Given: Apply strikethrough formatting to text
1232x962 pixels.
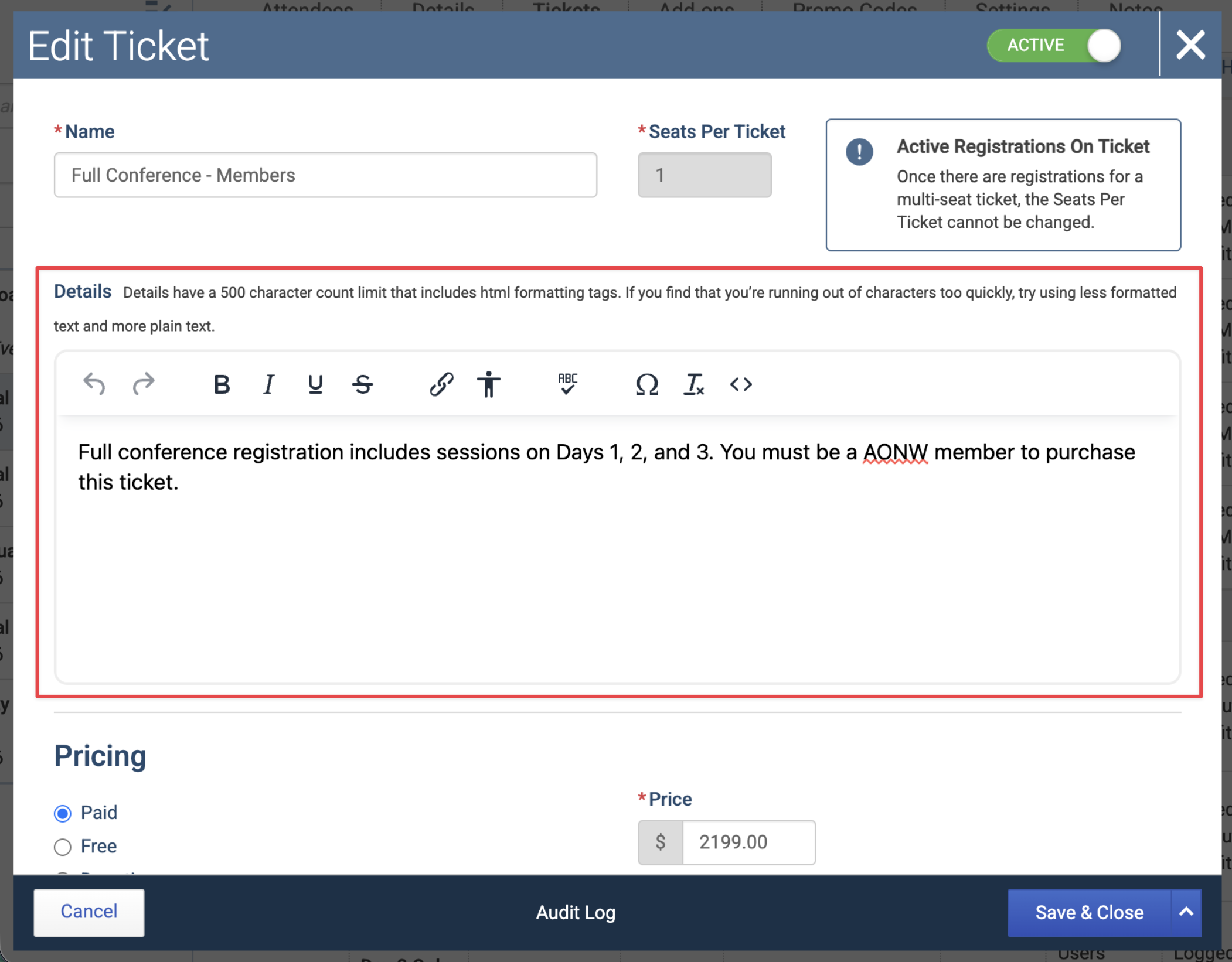Looking at the screenshot, I should pyautogui.click(x=363, y=384).
